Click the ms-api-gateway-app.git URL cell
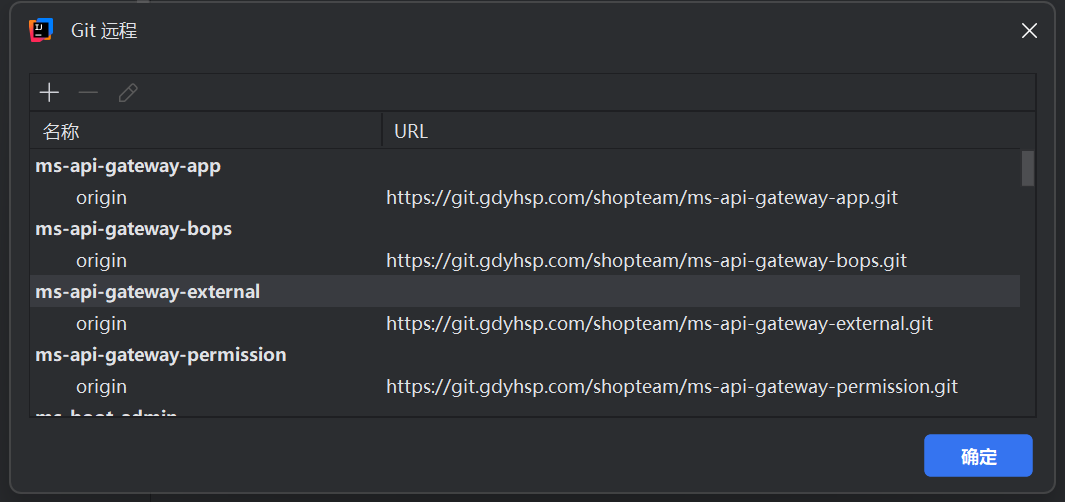The width and height of the screenshot is (1065, 502). tap(642, 198)
